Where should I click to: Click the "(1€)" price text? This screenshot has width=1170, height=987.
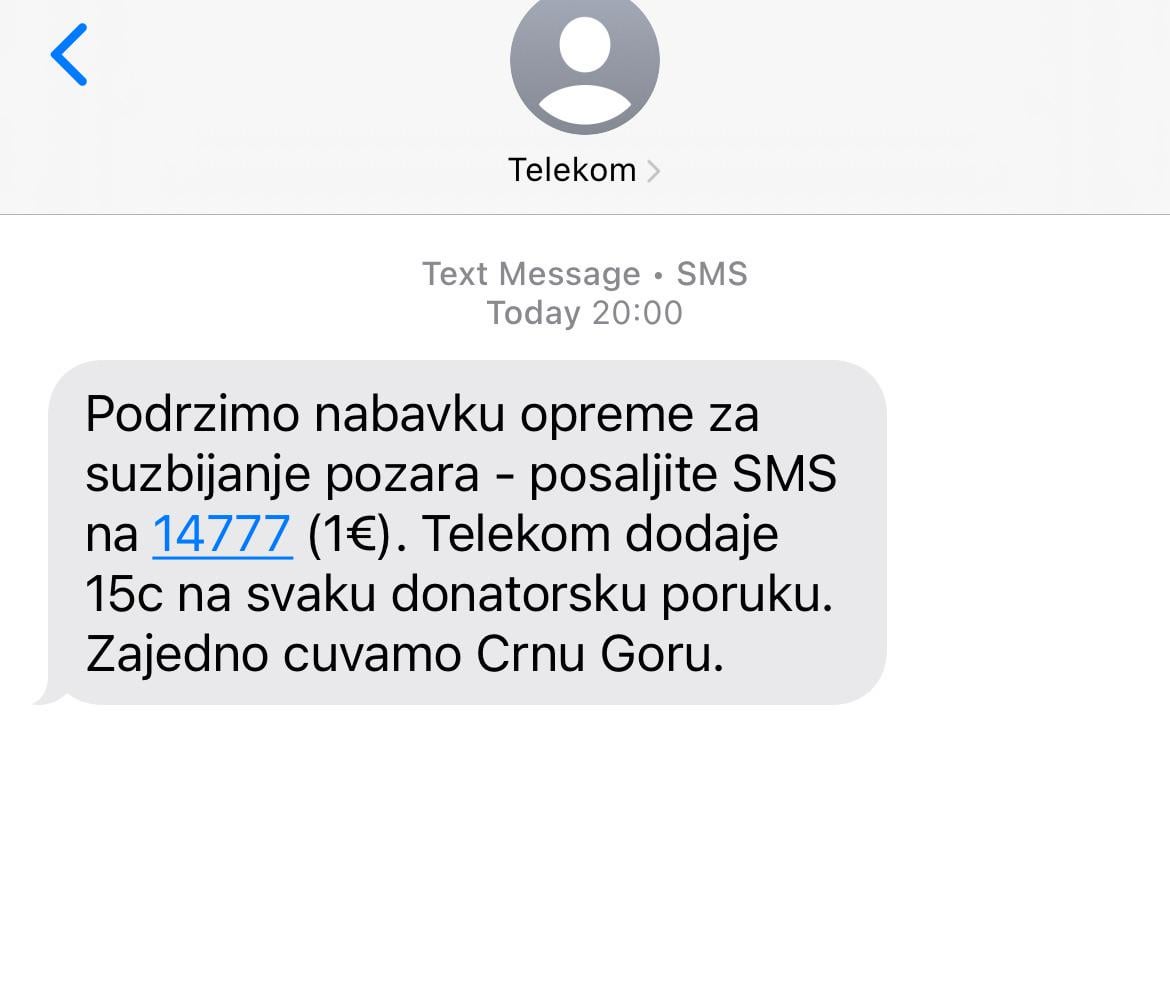349,534
